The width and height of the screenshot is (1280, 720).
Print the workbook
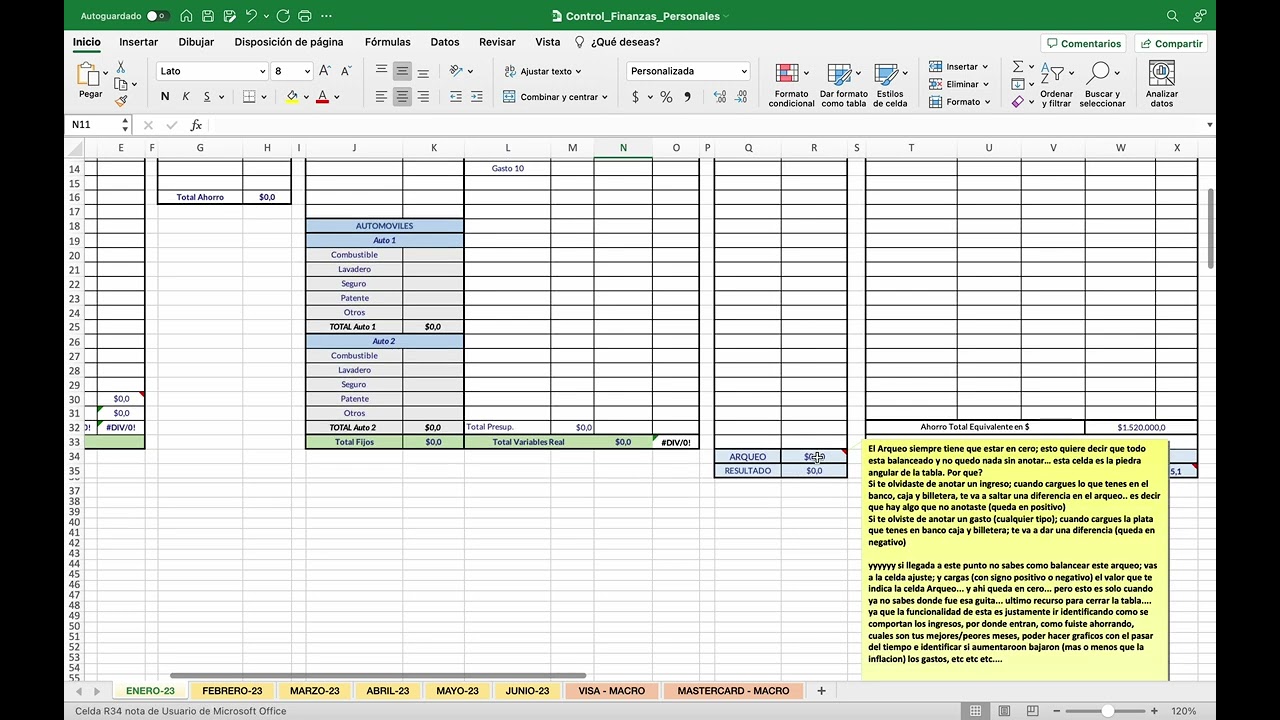point(305,16)
